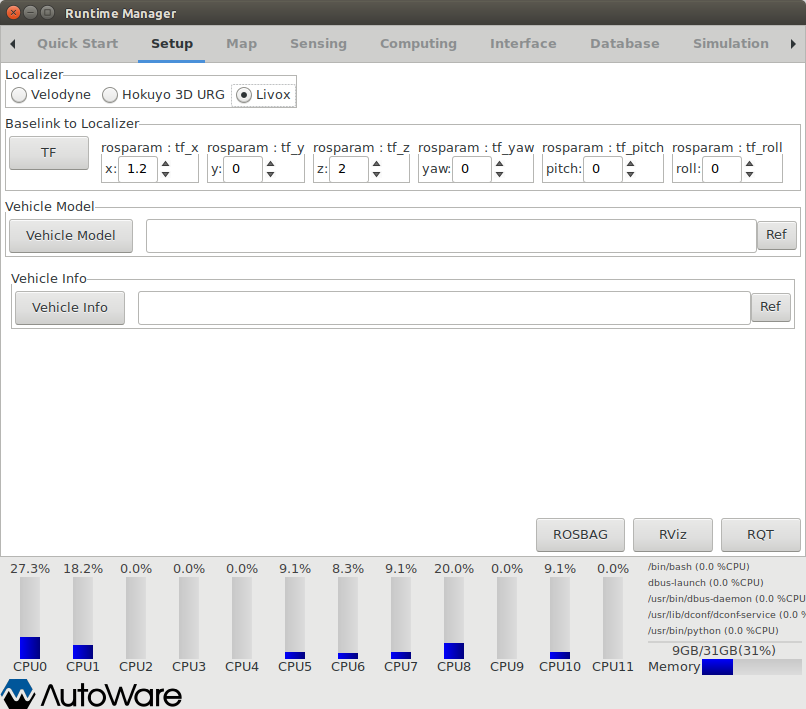
Task: Decrease the roll value
Action: [749, 174]
